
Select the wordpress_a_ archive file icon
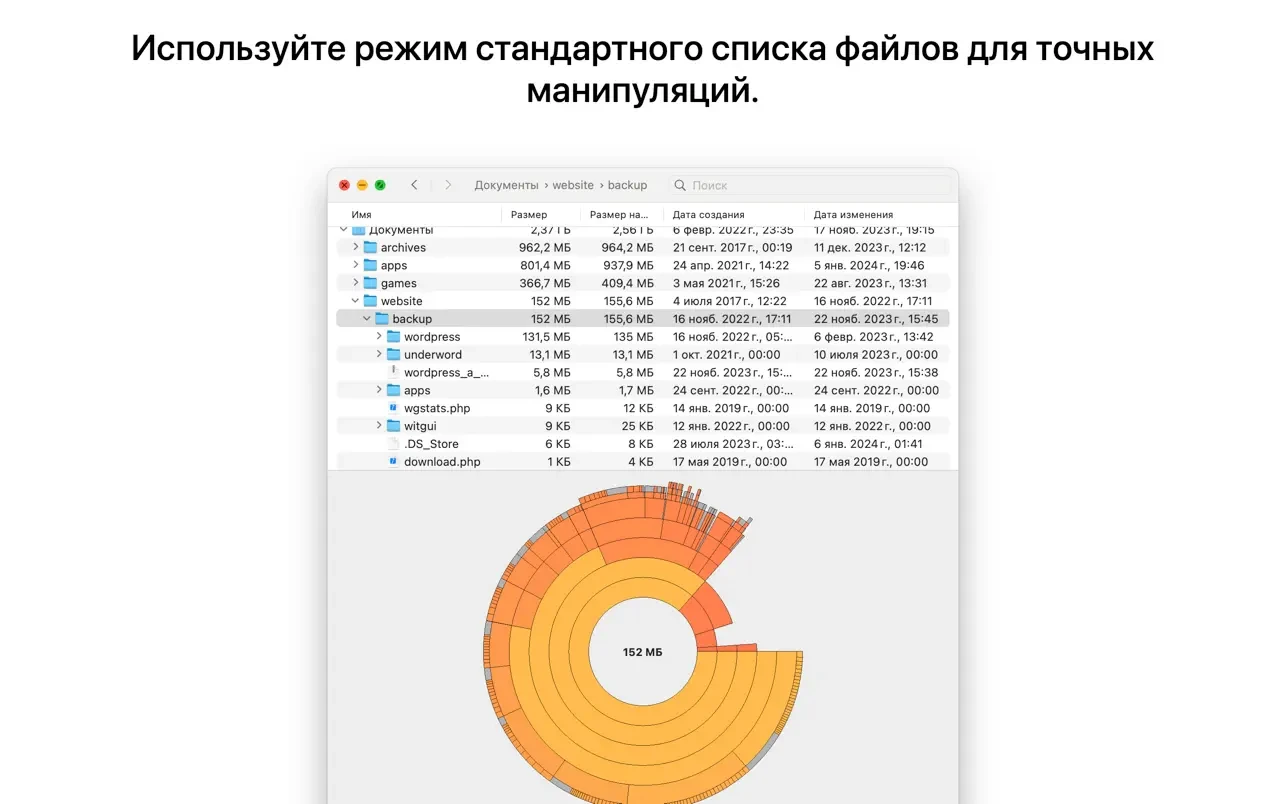(393, 372)
